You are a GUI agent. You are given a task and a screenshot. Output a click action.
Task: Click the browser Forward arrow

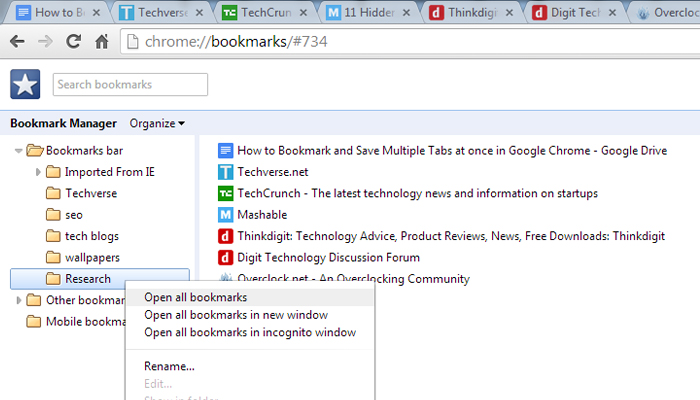coord(45,42)
